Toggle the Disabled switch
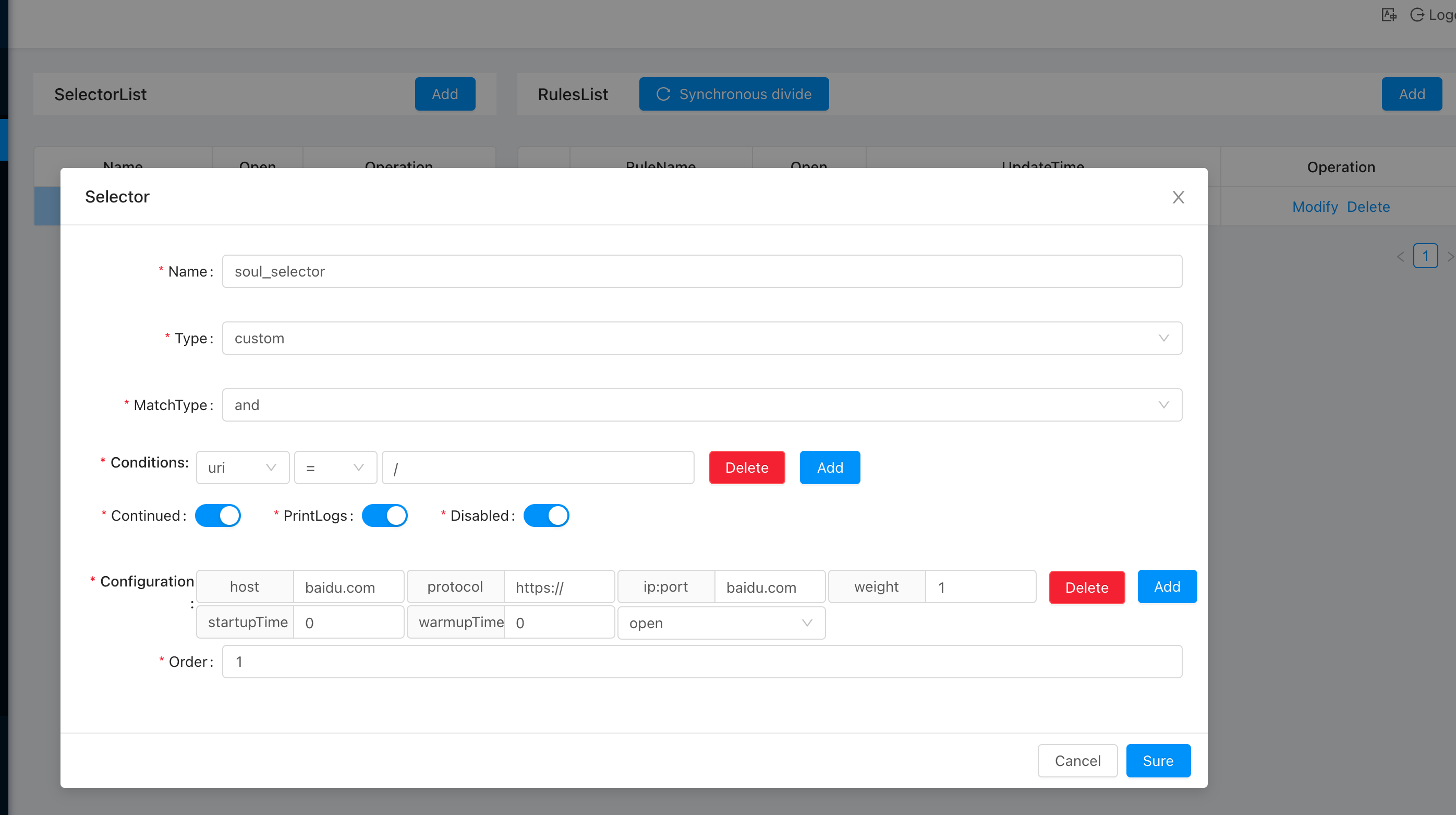 tap(546, 515)
